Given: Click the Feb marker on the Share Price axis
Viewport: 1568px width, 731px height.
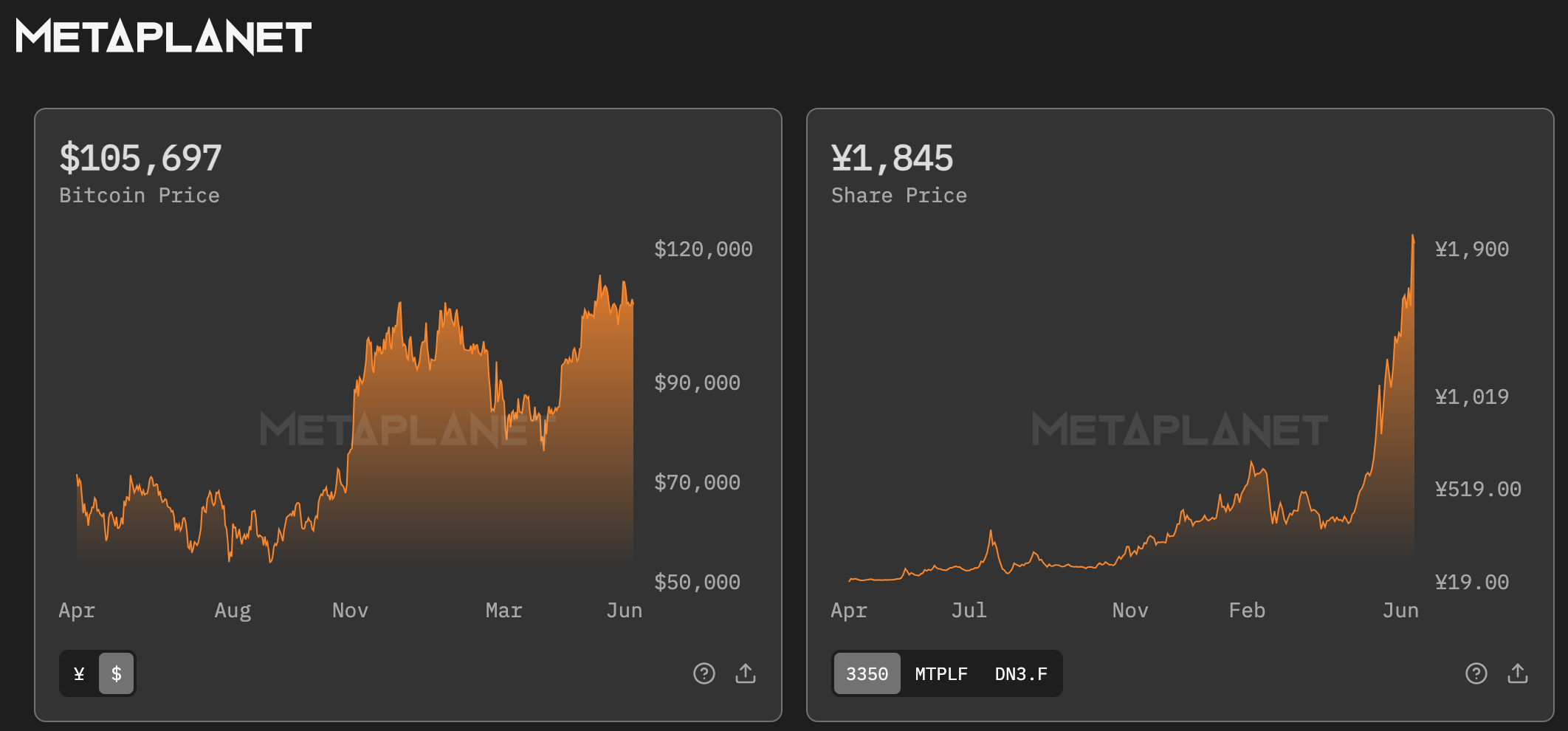Looking at the screenshot, I should click(1247, 611).
